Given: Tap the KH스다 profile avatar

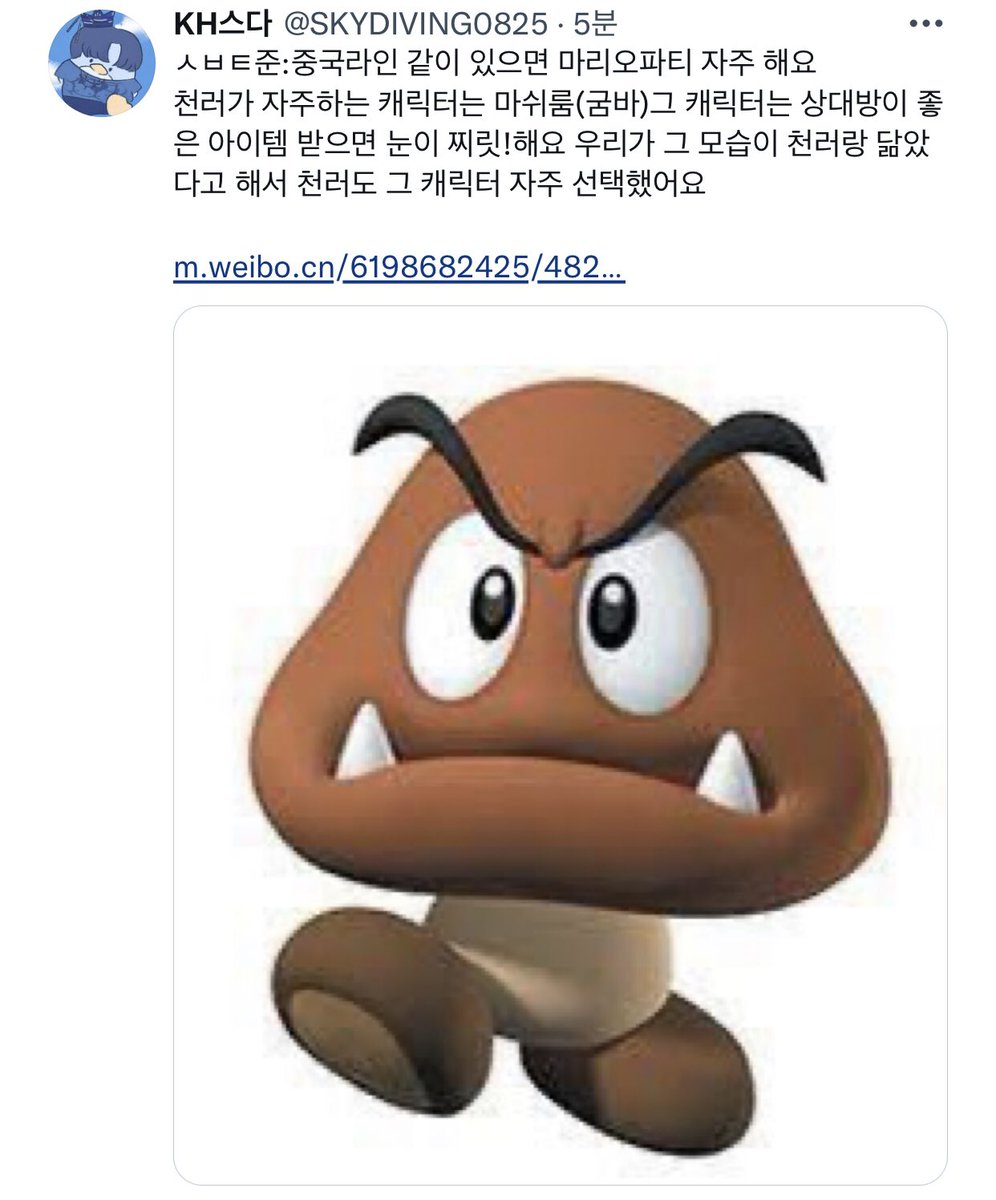Looking at the screenshot, I should pyautogui.click(x=99, y=64).
